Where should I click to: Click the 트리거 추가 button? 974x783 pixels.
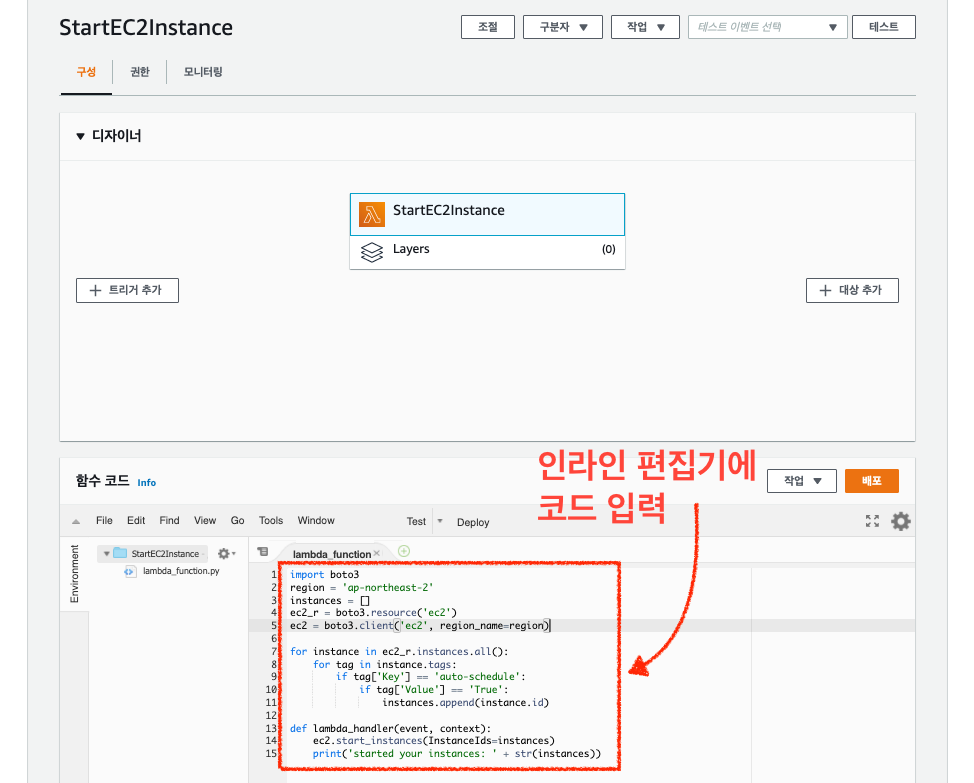(x=127, y=291)
